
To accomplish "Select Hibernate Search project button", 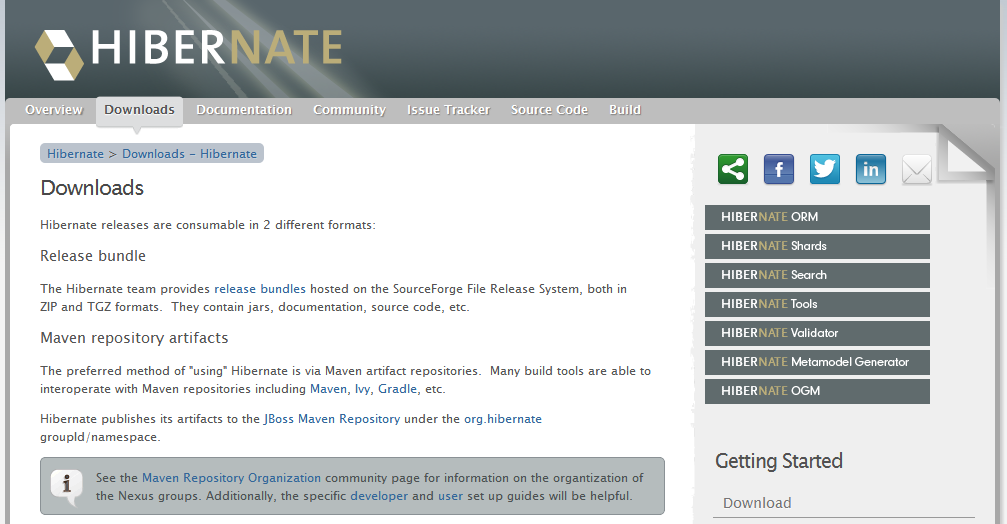I will (x=817, y=275).
